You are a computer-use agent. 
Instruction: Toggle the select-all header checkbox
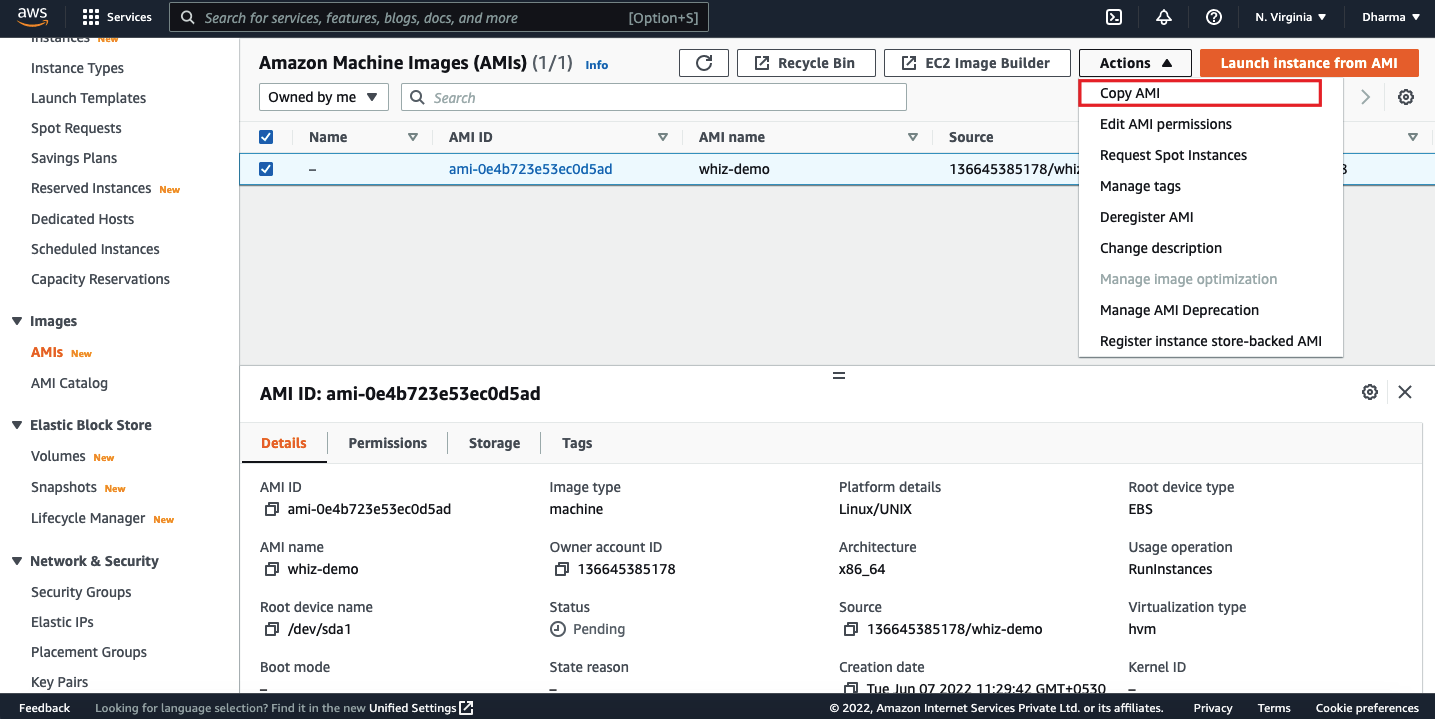[x=266, y=137]
